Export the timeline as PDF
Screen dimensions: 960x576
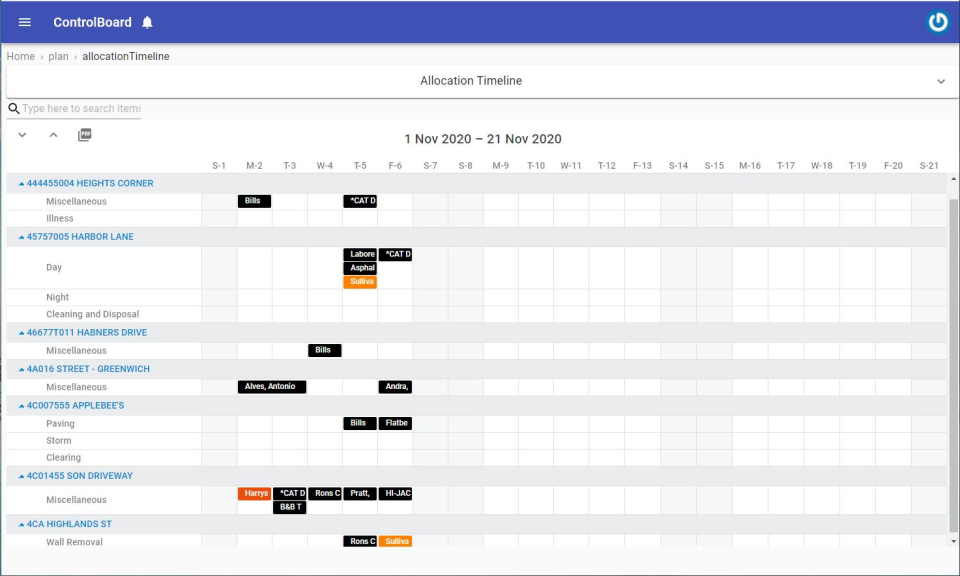[x=84, y=133]
